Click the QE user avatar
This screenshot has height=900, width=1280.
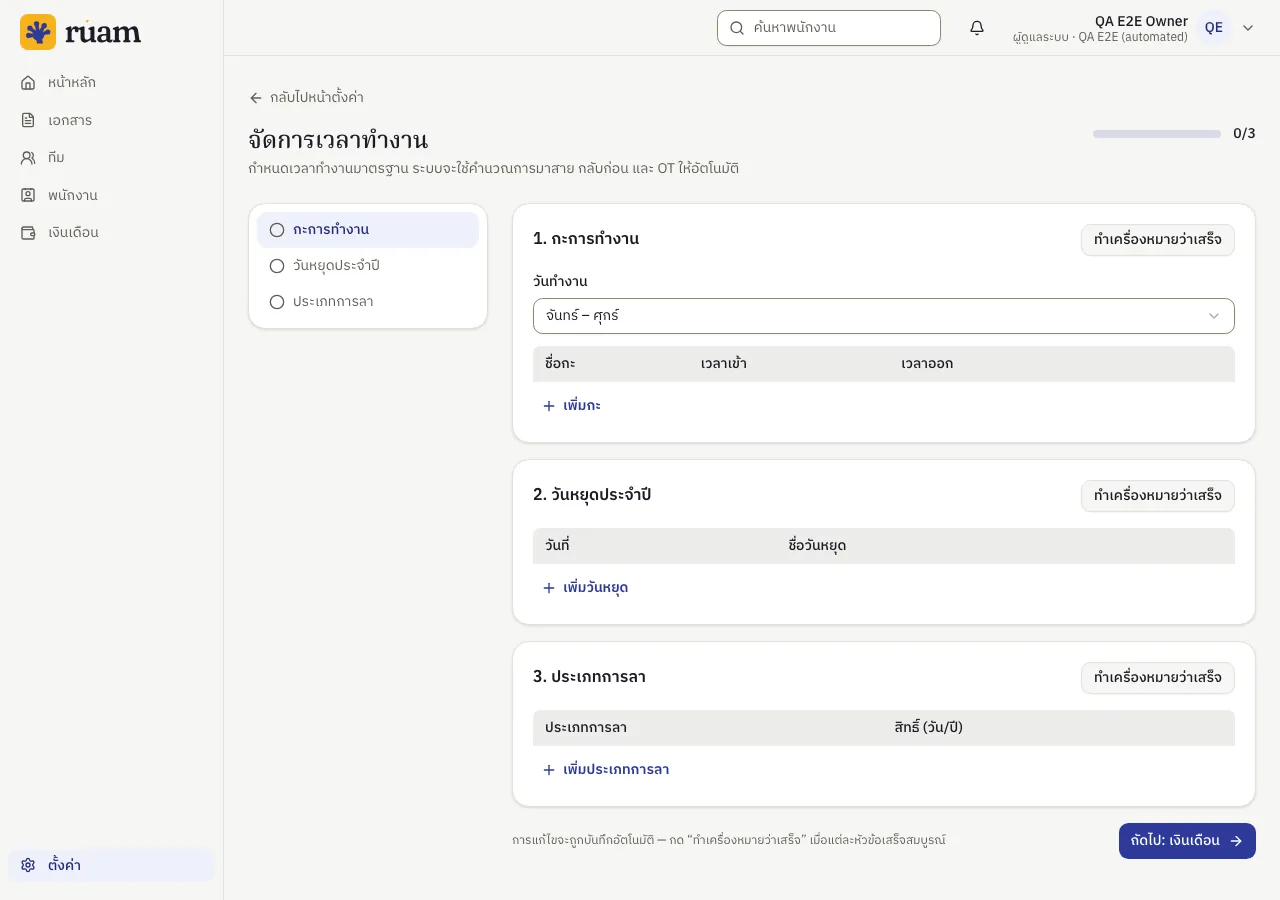[x=1214, y=28]
